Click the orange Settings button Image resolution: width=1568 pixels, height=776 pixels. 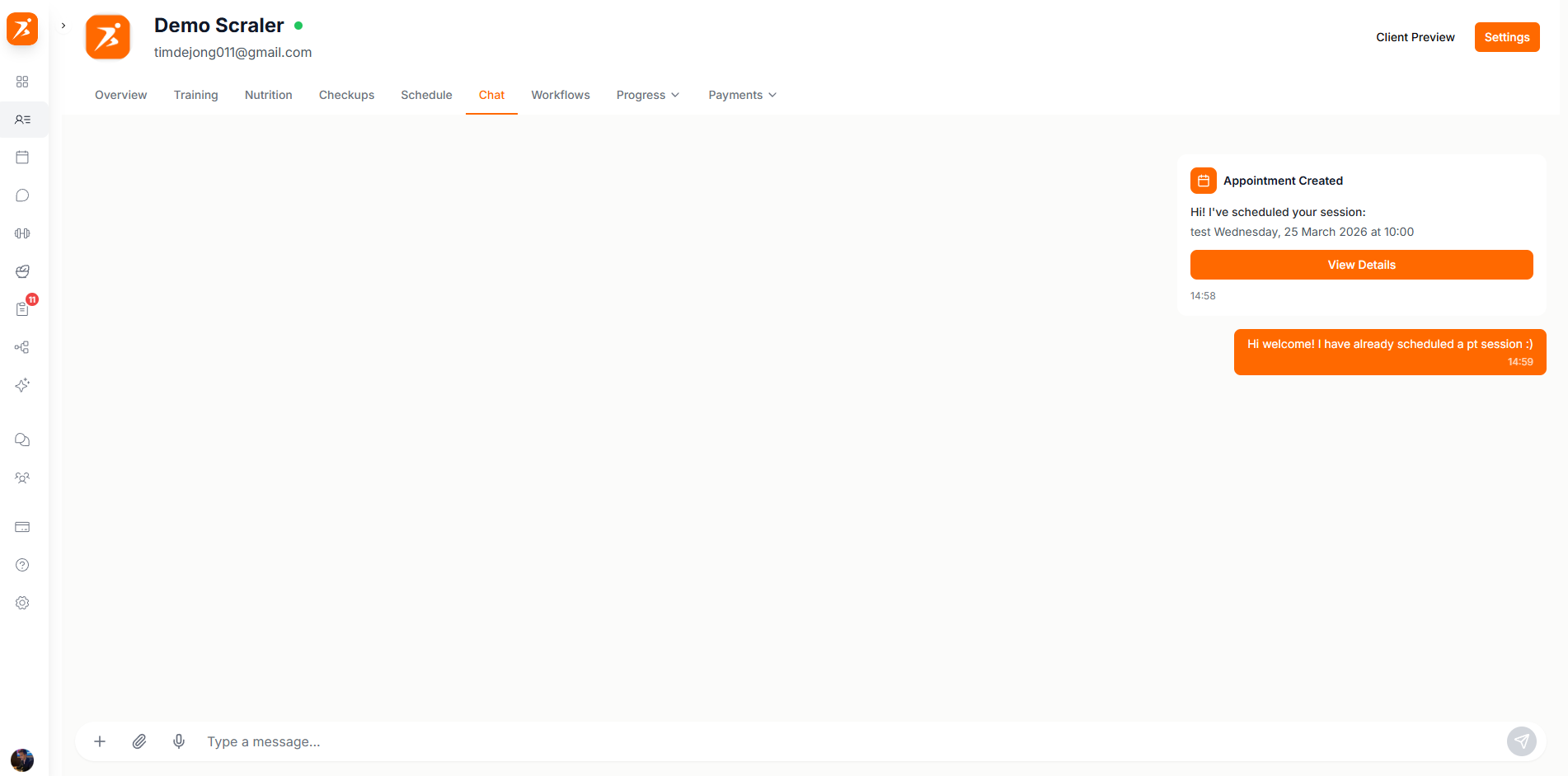tap(1506, 37)
